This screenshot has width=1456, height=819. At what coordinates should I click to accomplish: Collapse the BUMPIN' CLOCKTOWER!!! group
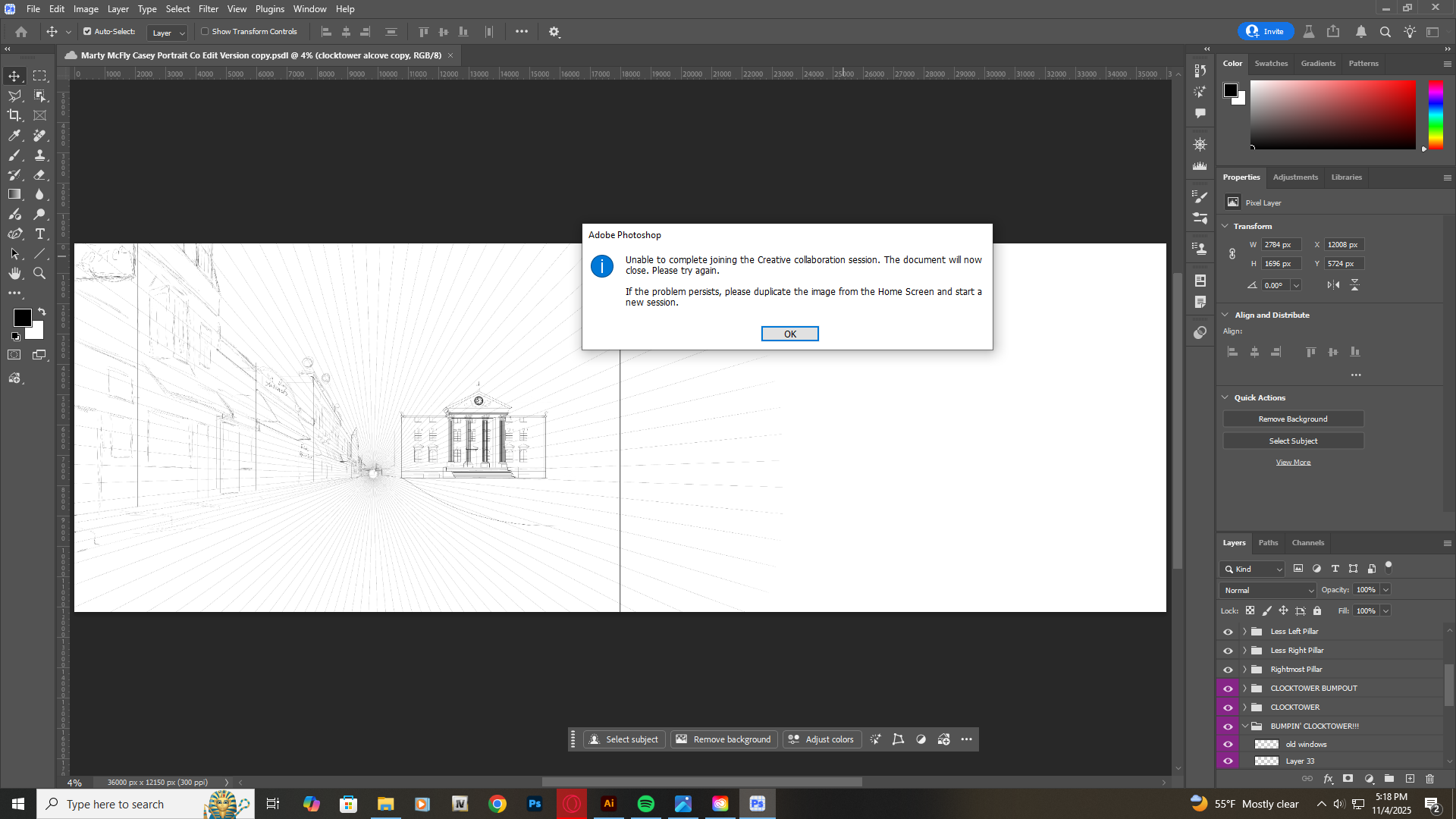tap(1244, 726)
